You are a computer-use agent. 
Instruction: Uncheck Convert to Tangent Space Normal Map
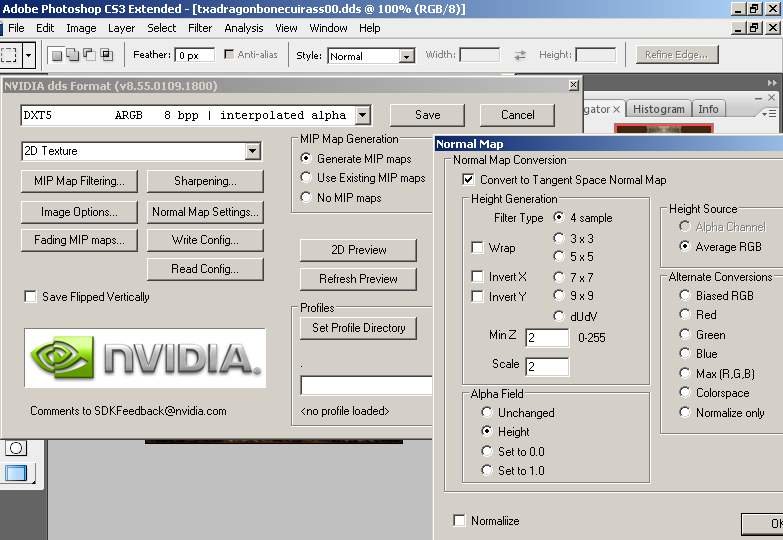coord(468,179)
